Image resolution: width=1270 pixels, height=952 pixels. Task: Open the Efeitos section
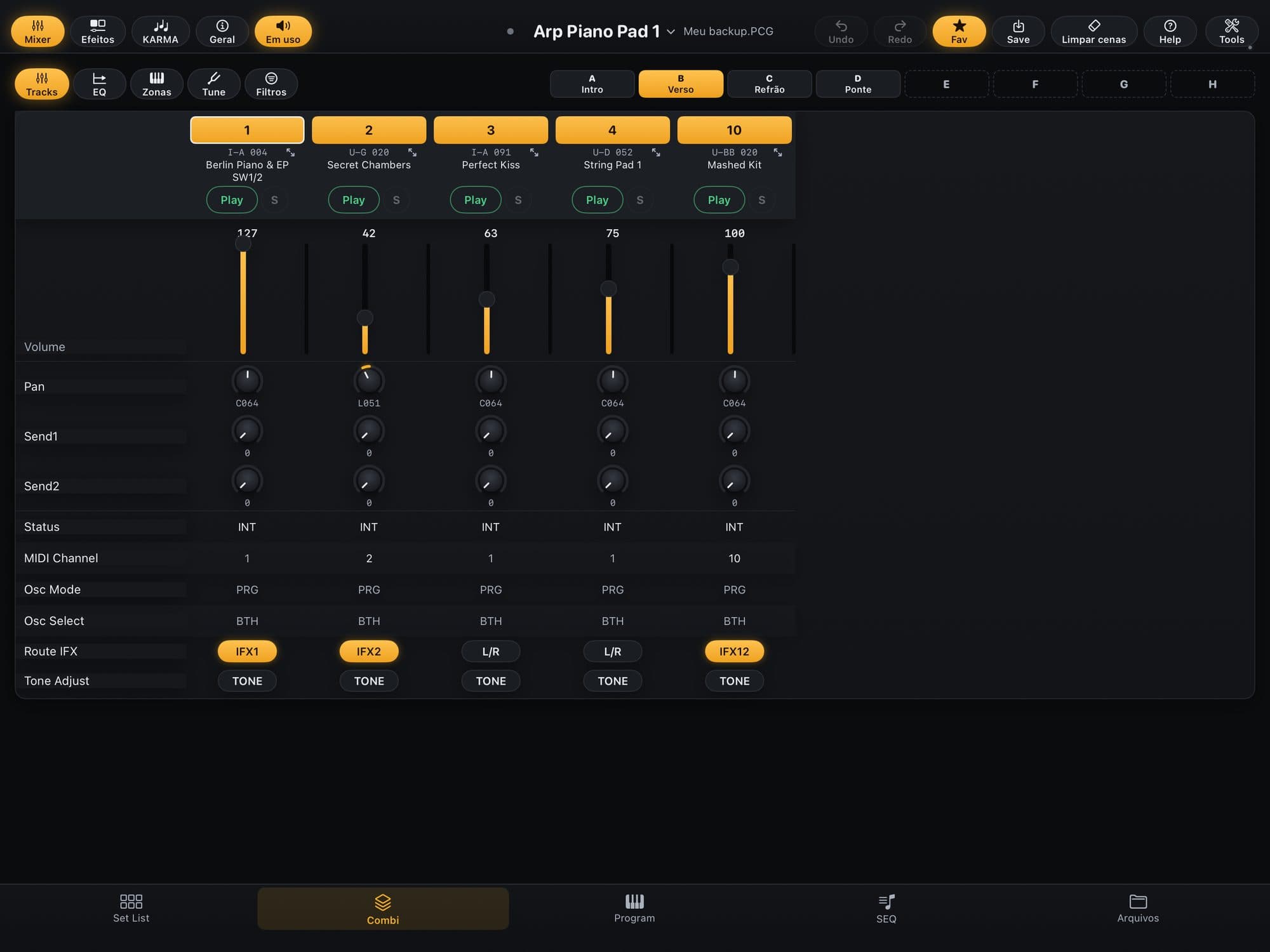point(98,31)
